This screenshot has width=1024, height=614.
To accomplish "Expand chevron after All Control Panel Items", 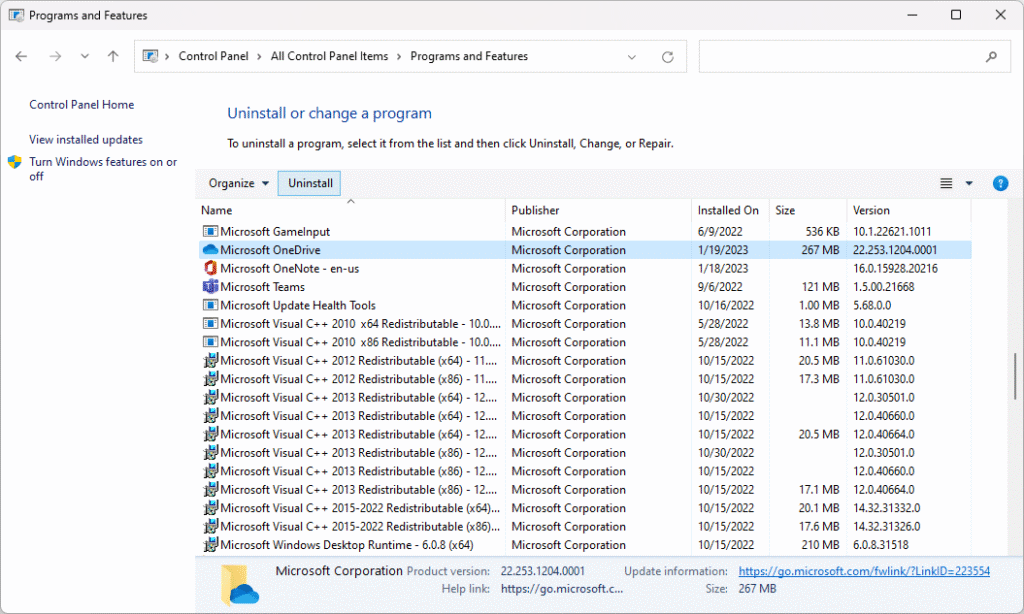I will coord(399,57).
